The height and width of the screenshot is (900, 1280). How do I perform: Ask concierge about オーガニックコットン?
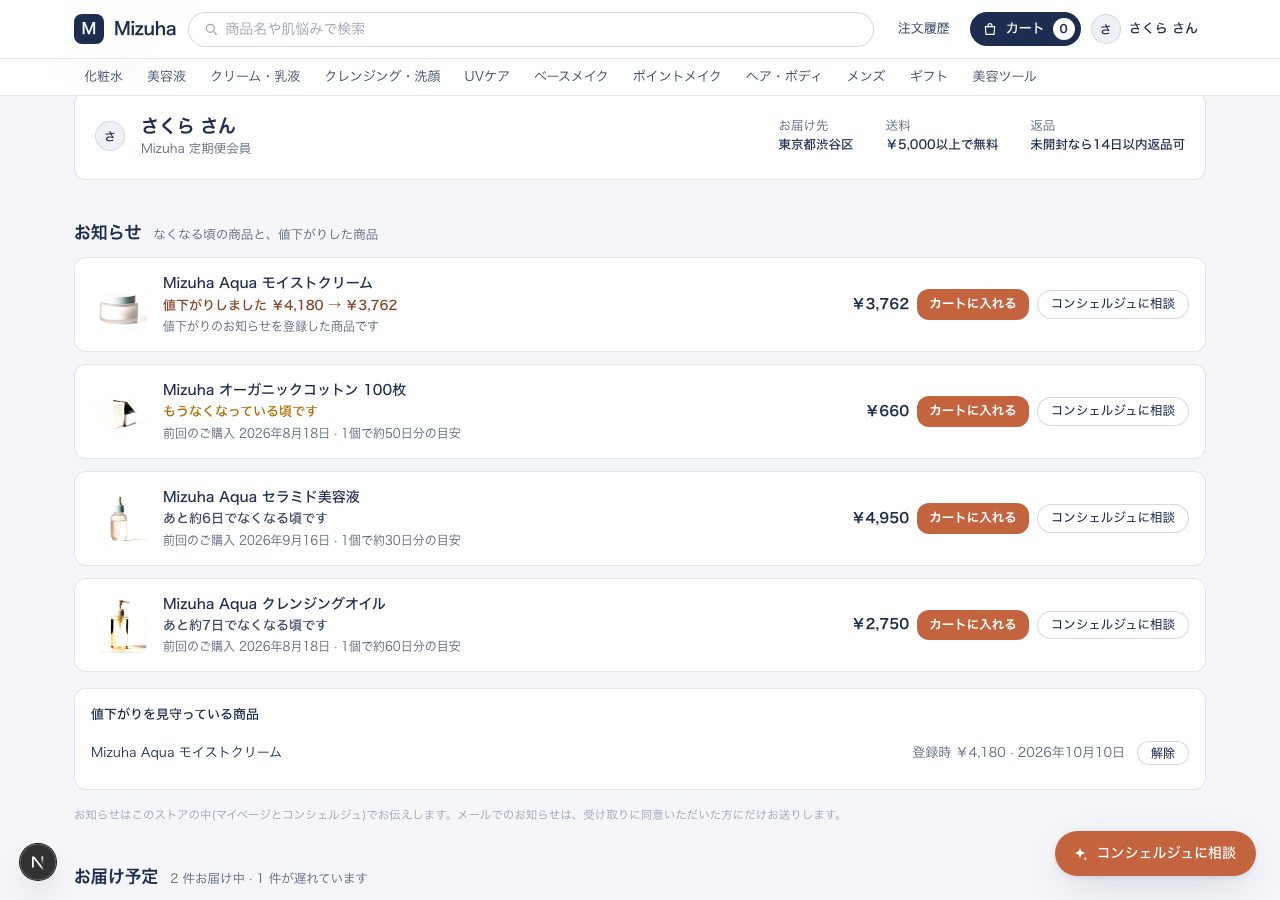click(1113, 411)
